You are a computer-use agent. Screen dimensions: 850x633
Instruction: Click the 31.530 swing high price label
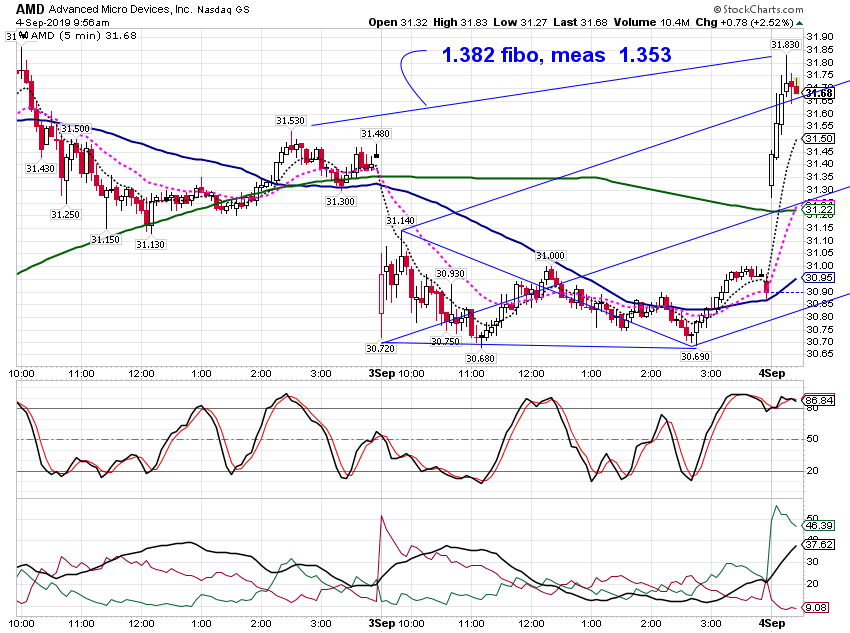pyautogui.click(x=290, y=120)
